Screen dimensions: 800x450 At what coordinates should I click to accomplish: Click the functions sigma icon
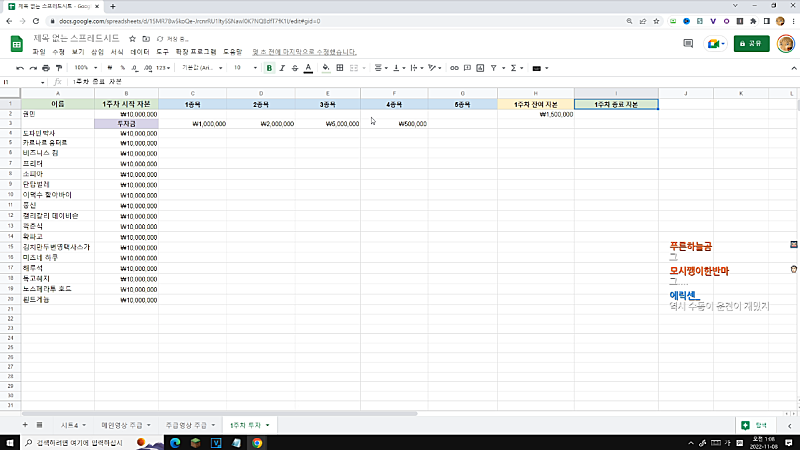pyautogui.click(x=514, y=68)
